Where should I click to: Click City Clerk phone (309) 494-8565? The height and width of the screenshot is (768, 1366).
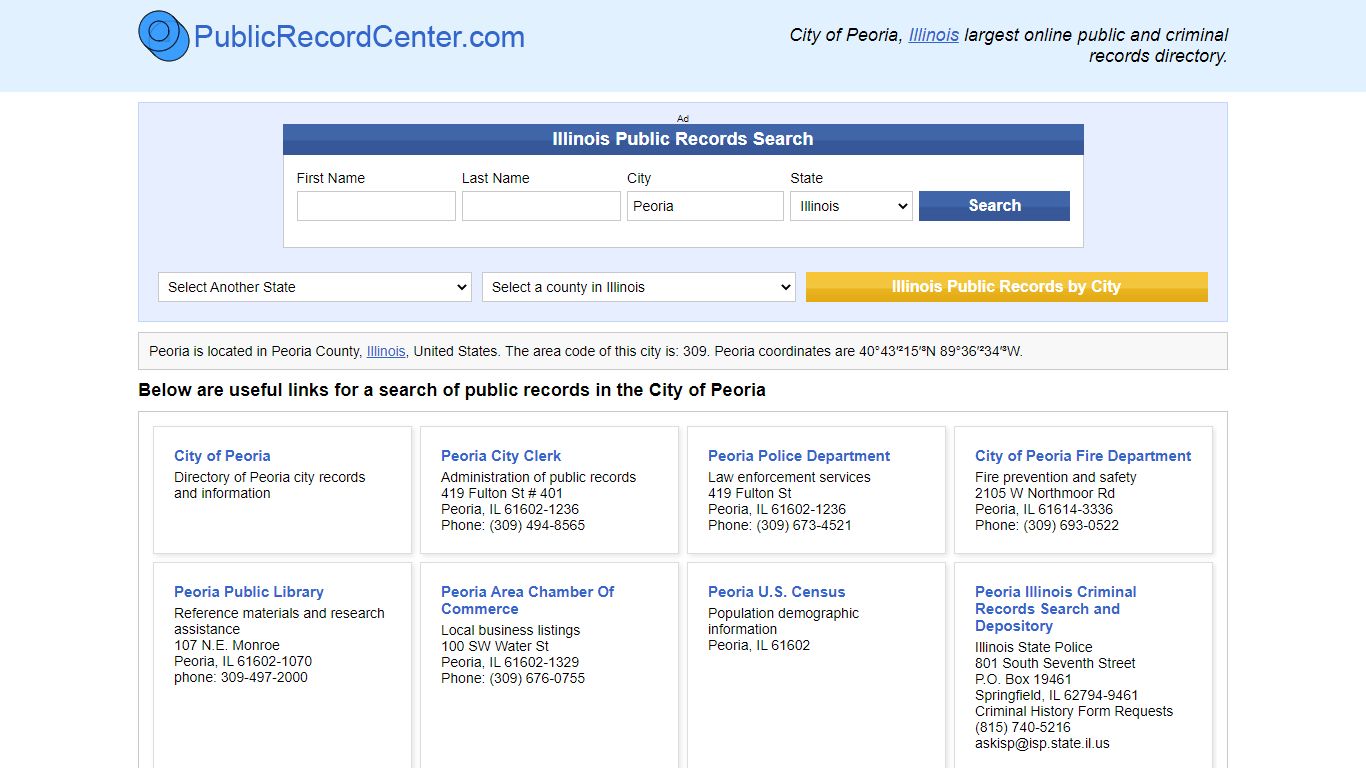(537, 525)
